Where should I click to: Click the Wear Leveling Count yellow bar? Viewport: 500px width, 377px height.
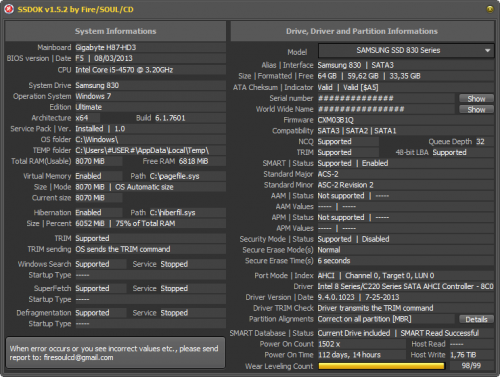[381, 366]
